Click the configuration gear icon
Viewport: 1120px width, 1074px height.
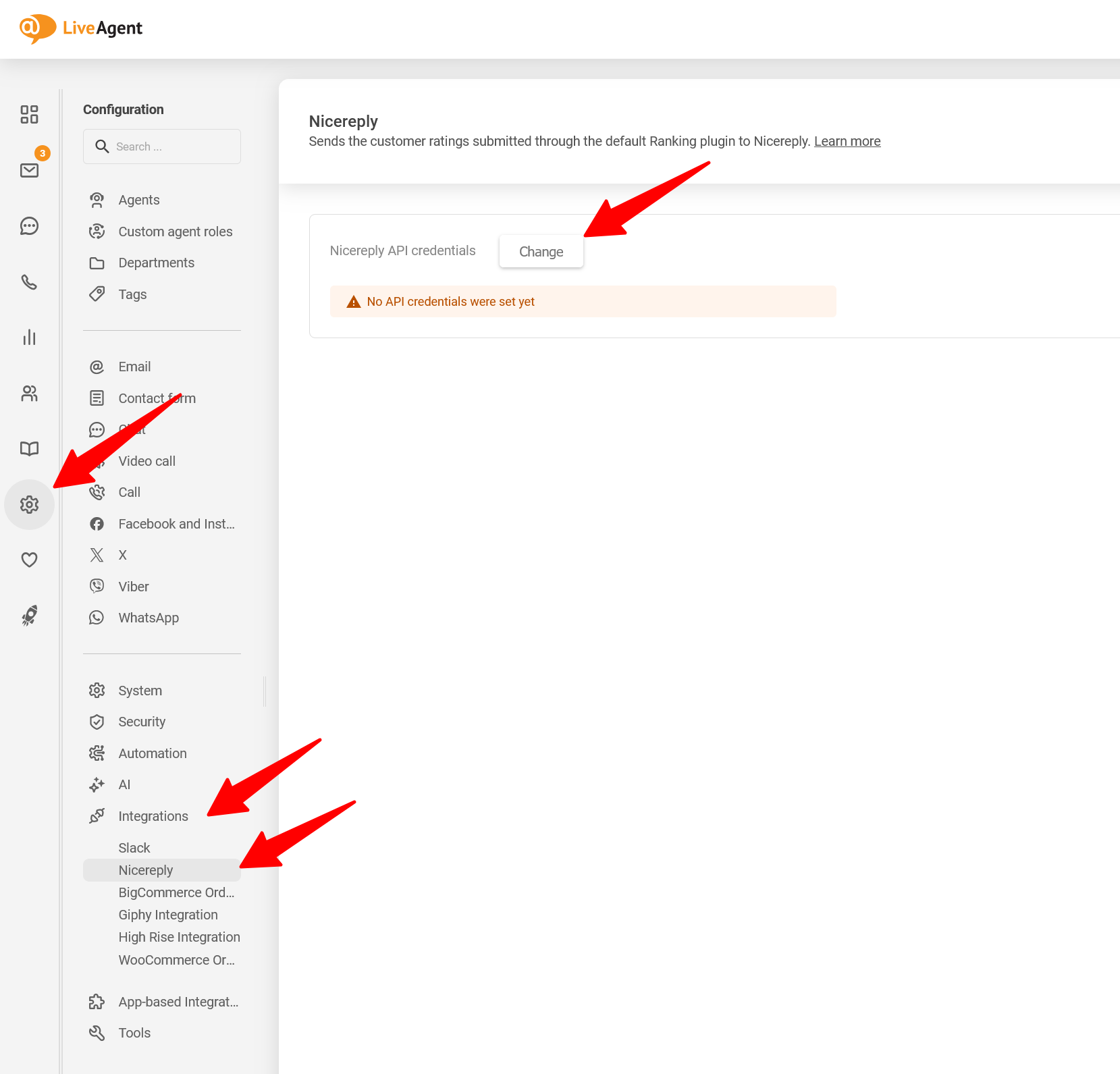click(x=29, y=504)
